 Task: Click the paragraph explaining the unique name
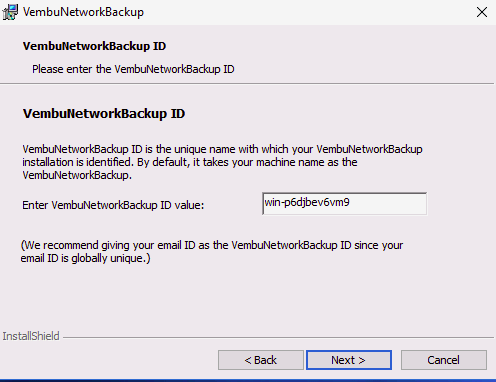222,162
